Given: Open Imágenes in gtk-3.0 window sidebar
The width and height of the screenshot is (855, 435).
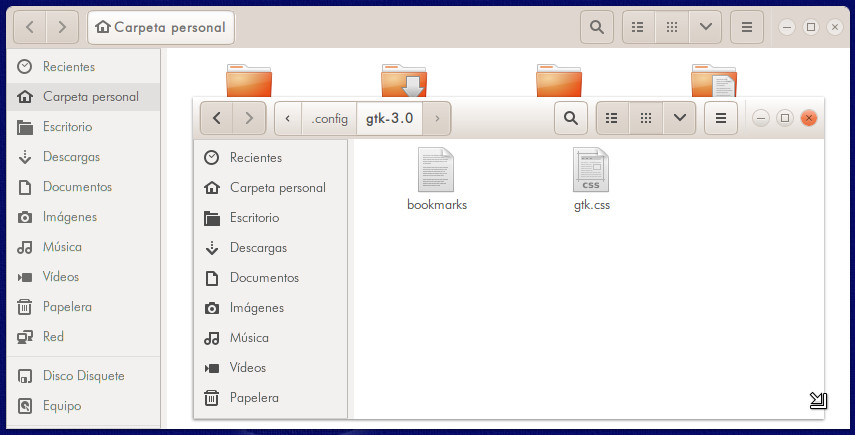Looking at the screenshot, I should coord(270,307).
